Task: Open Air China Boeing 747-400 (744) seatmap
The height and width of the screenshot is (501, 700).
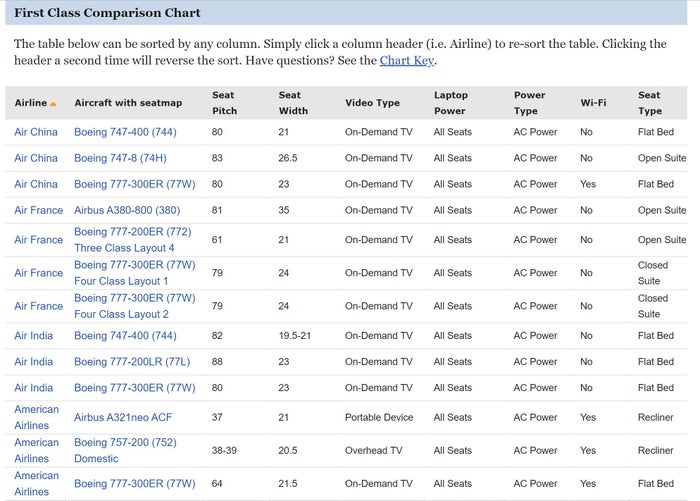Action: point(125,132)
